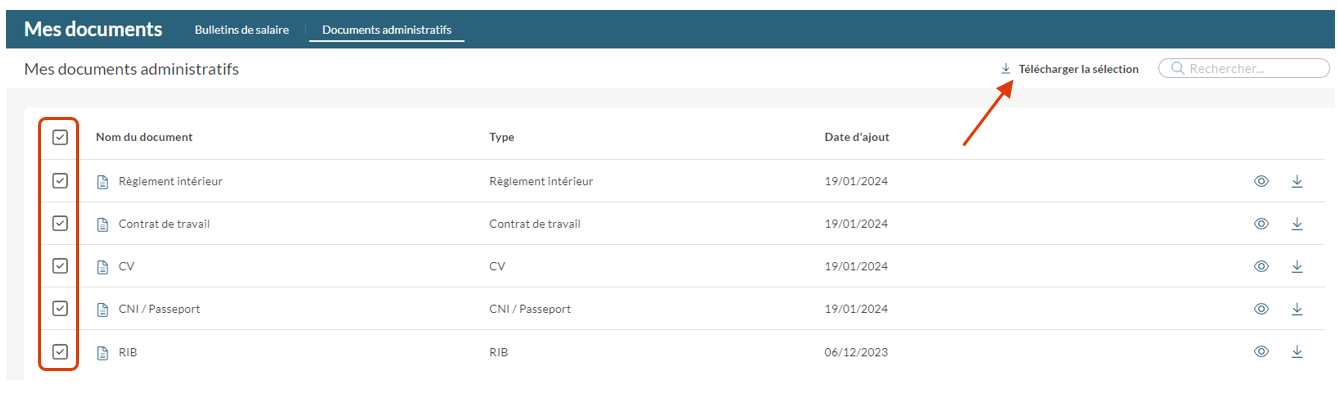1338x407 pixels.
Task: Preview the Règlement intérieur document with eye icon
Action: tap(1261, 181)
